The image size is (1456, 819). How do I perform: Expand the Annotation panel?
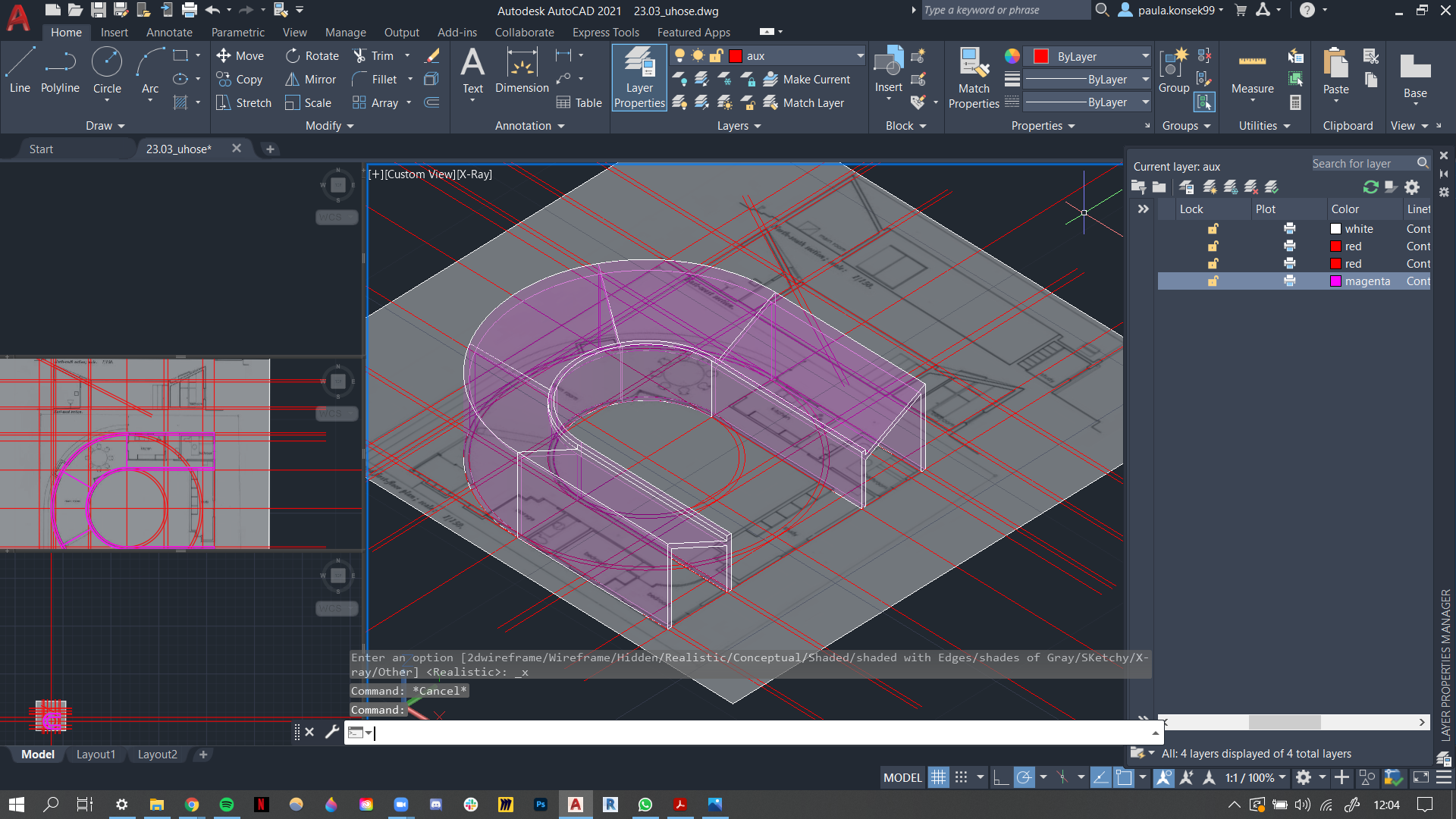[x=530, y=126]
